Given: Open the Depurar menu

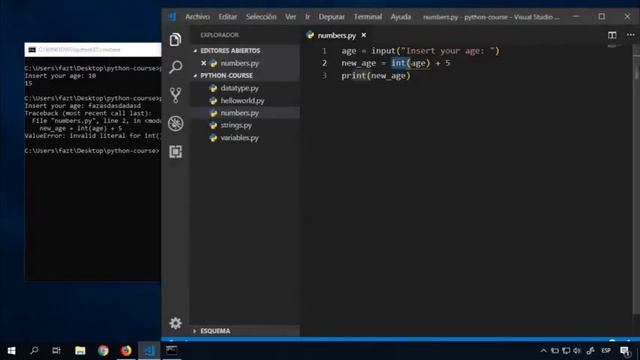Looking at the screenshot, I should coord(331,17).
